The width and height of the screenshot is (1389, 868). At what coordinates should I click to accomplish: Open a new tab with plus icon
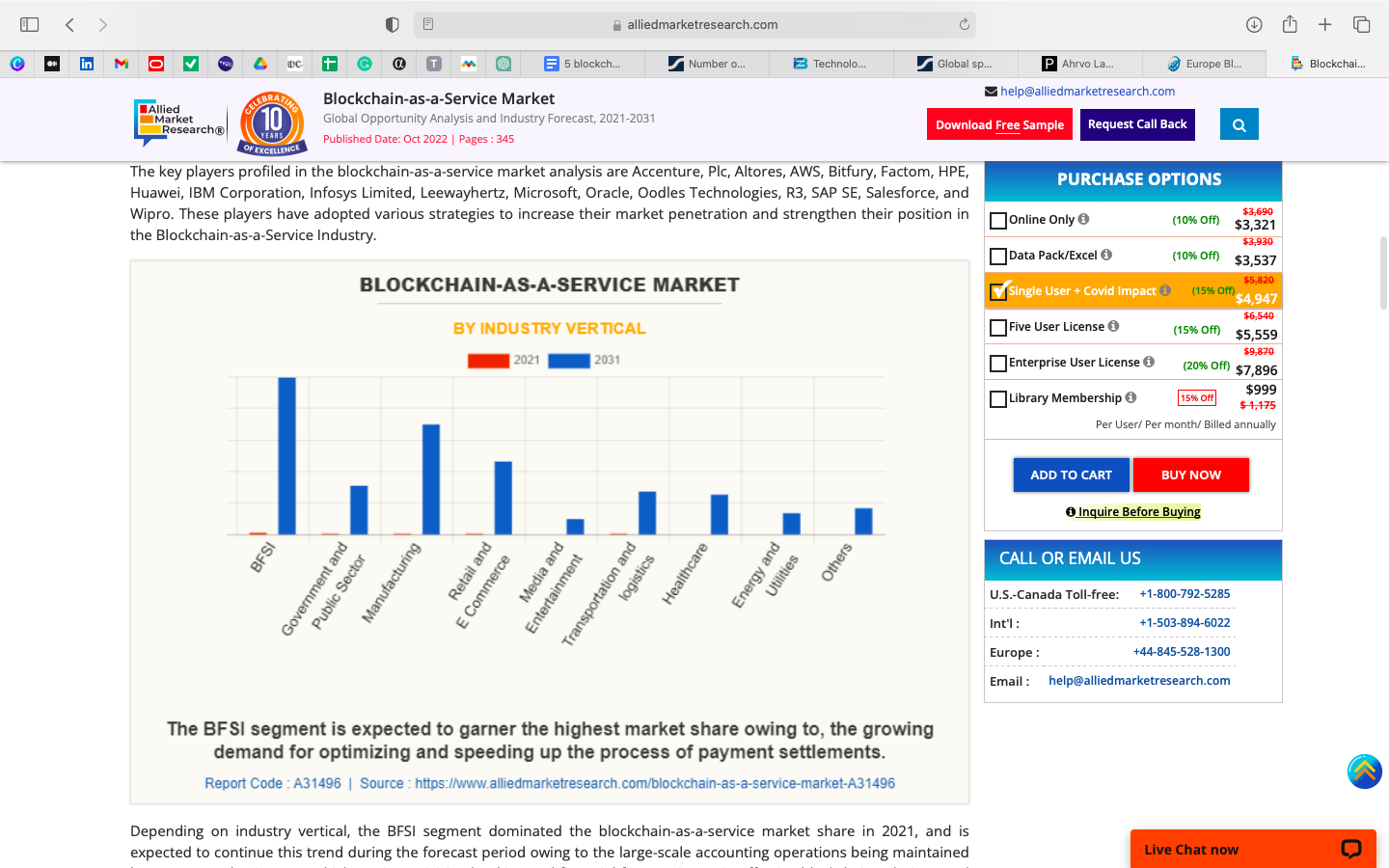tap(1325, 24)
